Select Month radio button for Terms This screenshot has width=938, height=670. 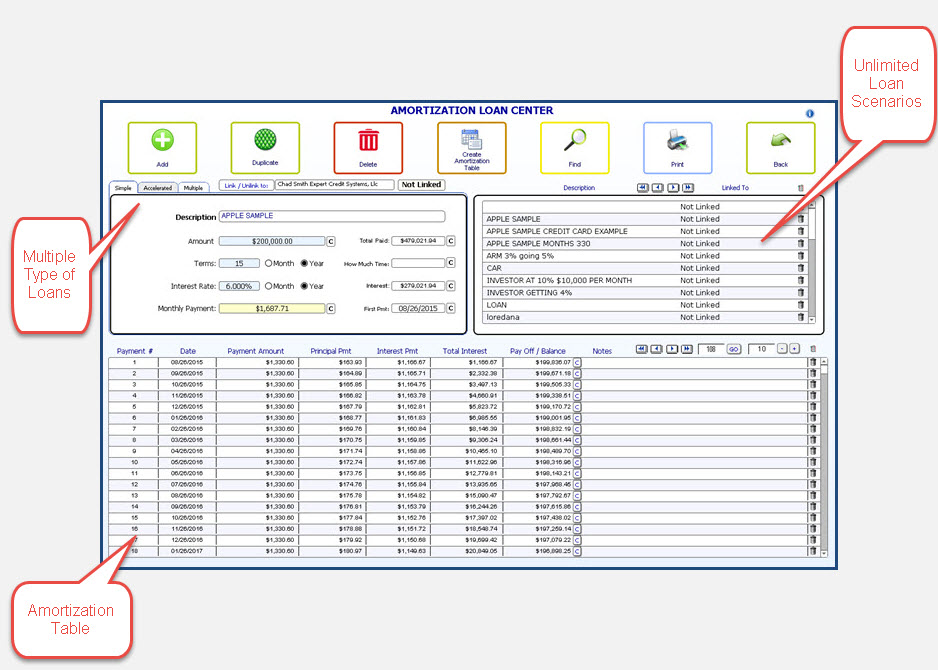[x=269, y=263]
